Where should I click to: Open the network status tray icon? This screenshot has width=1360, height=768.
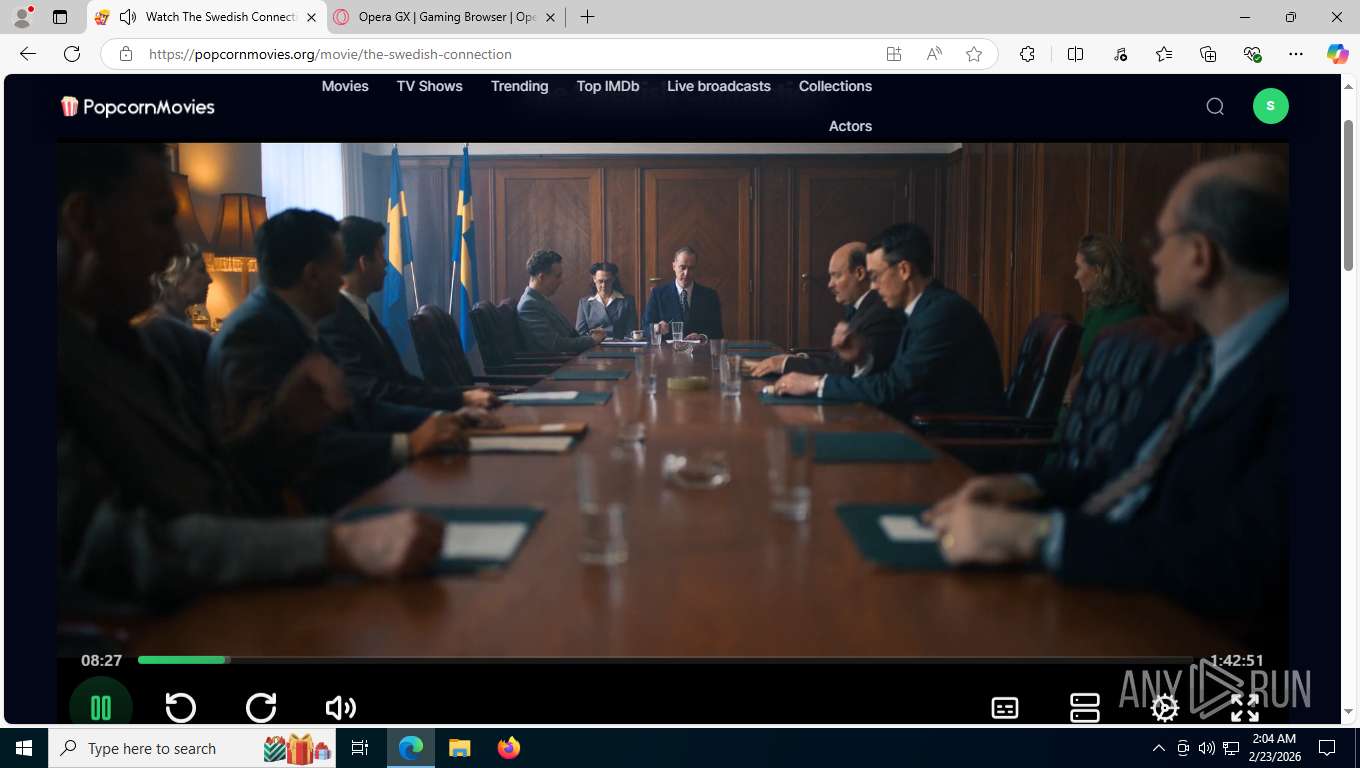[x=1230, y=748]
